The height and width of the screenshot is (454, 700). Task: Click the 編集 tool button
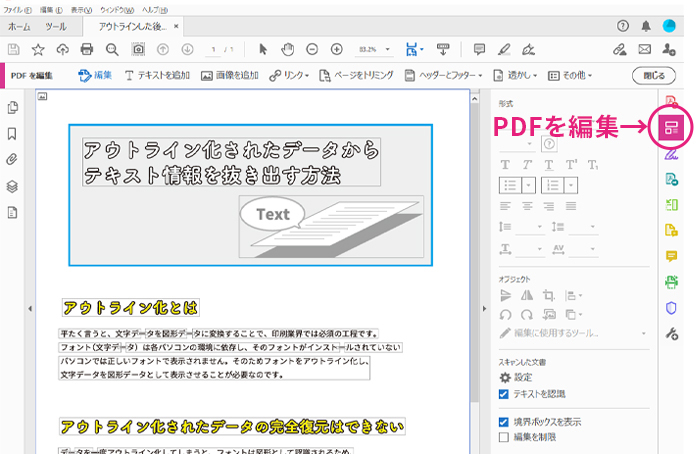tap(95, 76)
